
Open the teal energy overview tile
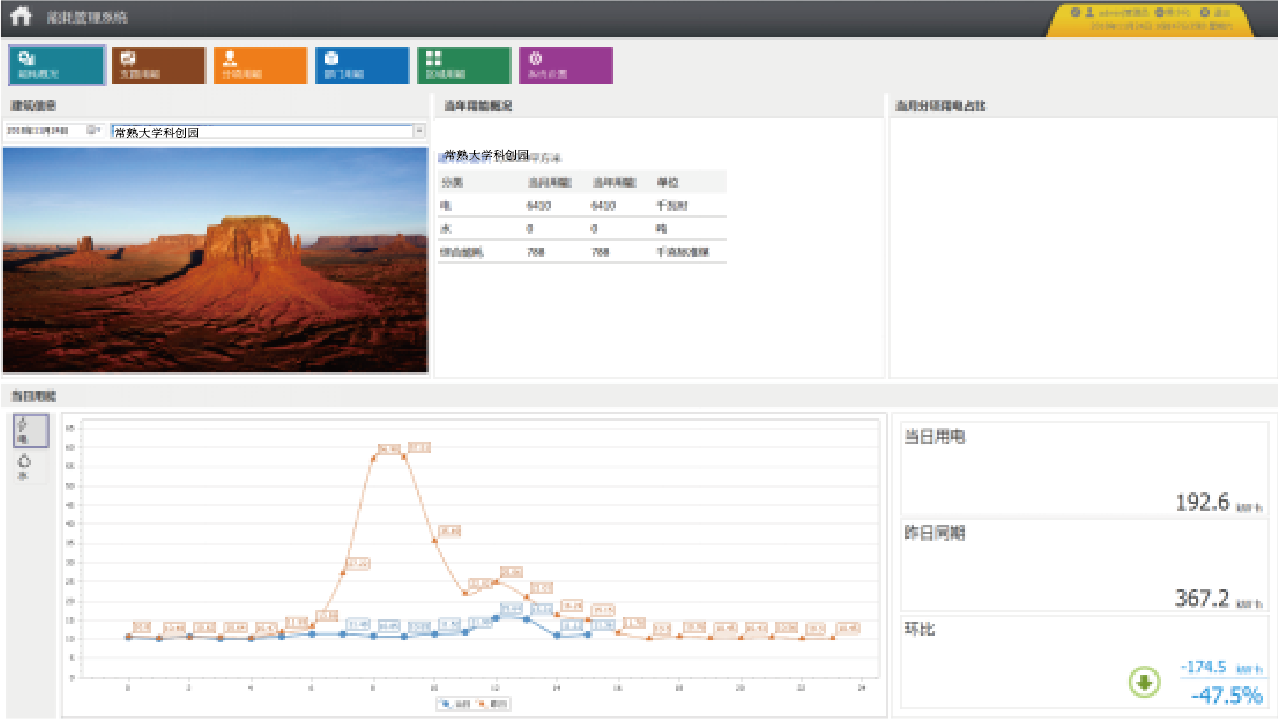click(x=56, y=65)
